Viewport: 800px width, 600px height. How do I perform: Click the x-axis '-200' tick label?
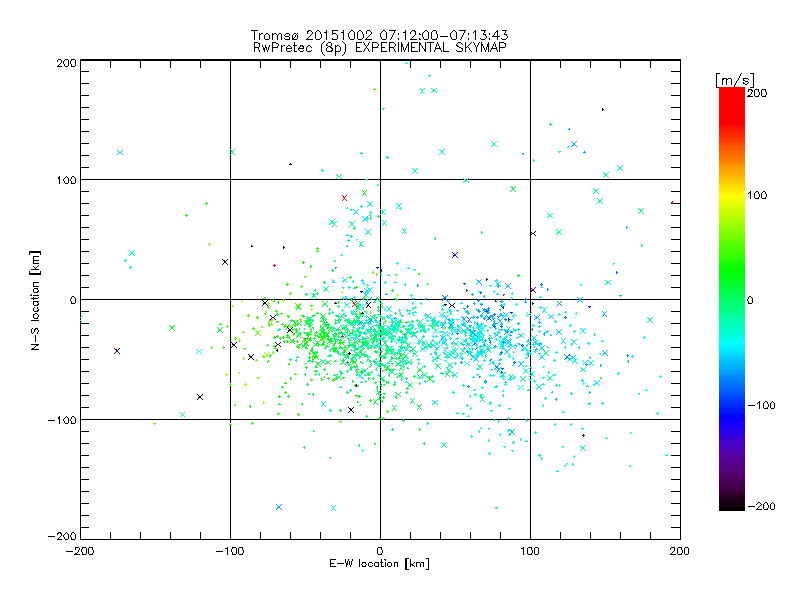coord(80,552)
